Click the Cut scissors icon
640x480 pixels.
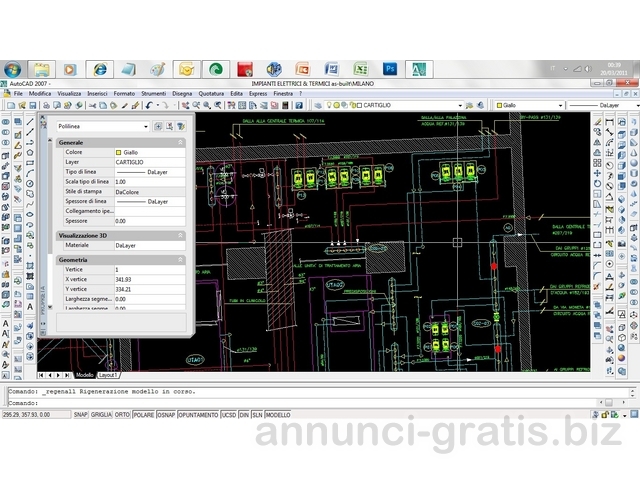point(93,105)
